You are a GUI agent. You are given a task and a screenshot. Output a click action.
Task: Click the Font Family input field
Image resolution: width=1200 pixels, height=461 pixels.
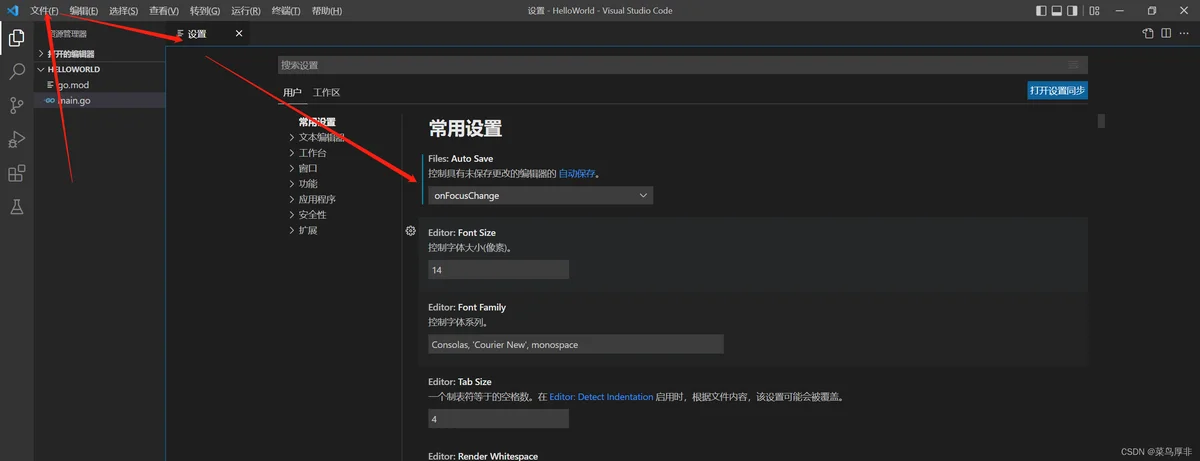point(575,344)
